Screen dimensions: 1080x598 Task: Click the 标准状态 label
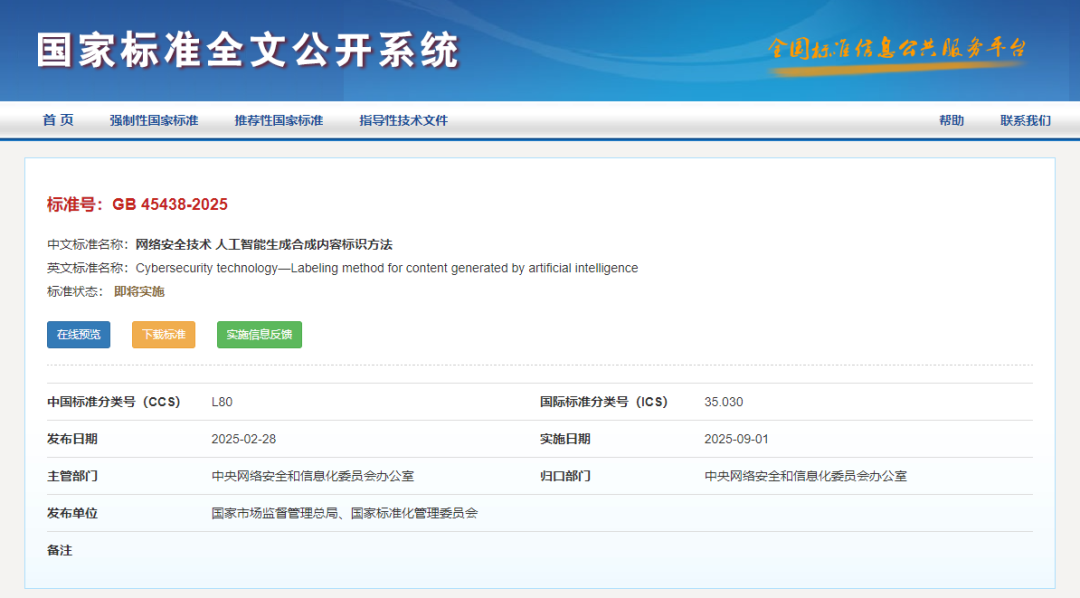(x=75, y=291)
